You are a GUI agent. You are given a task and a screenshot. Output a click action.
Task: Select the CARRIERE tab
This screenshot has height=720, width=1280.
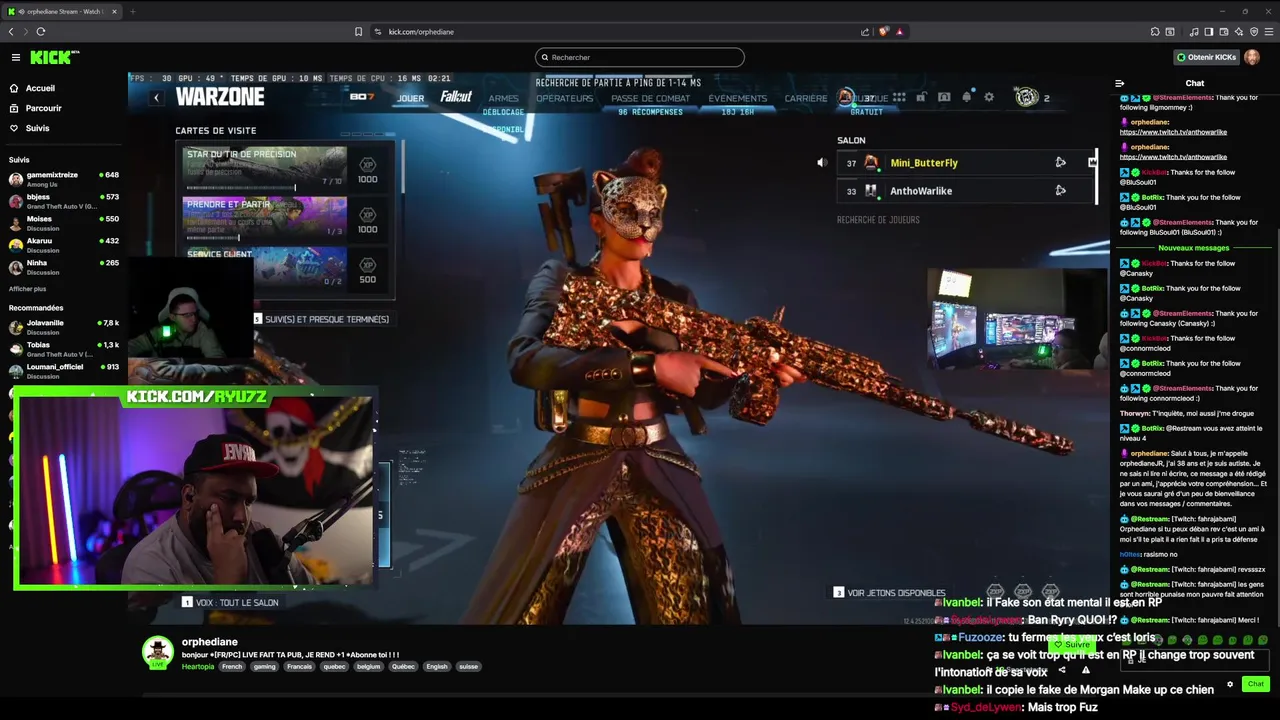[806, 98]
